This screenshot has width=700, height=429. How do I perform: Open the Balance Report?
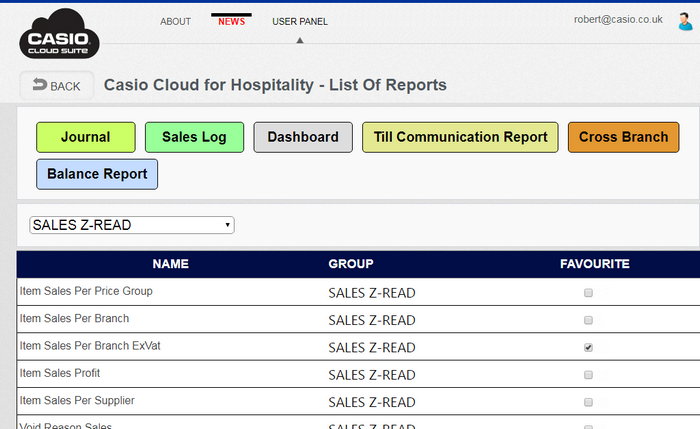point(97,174)
